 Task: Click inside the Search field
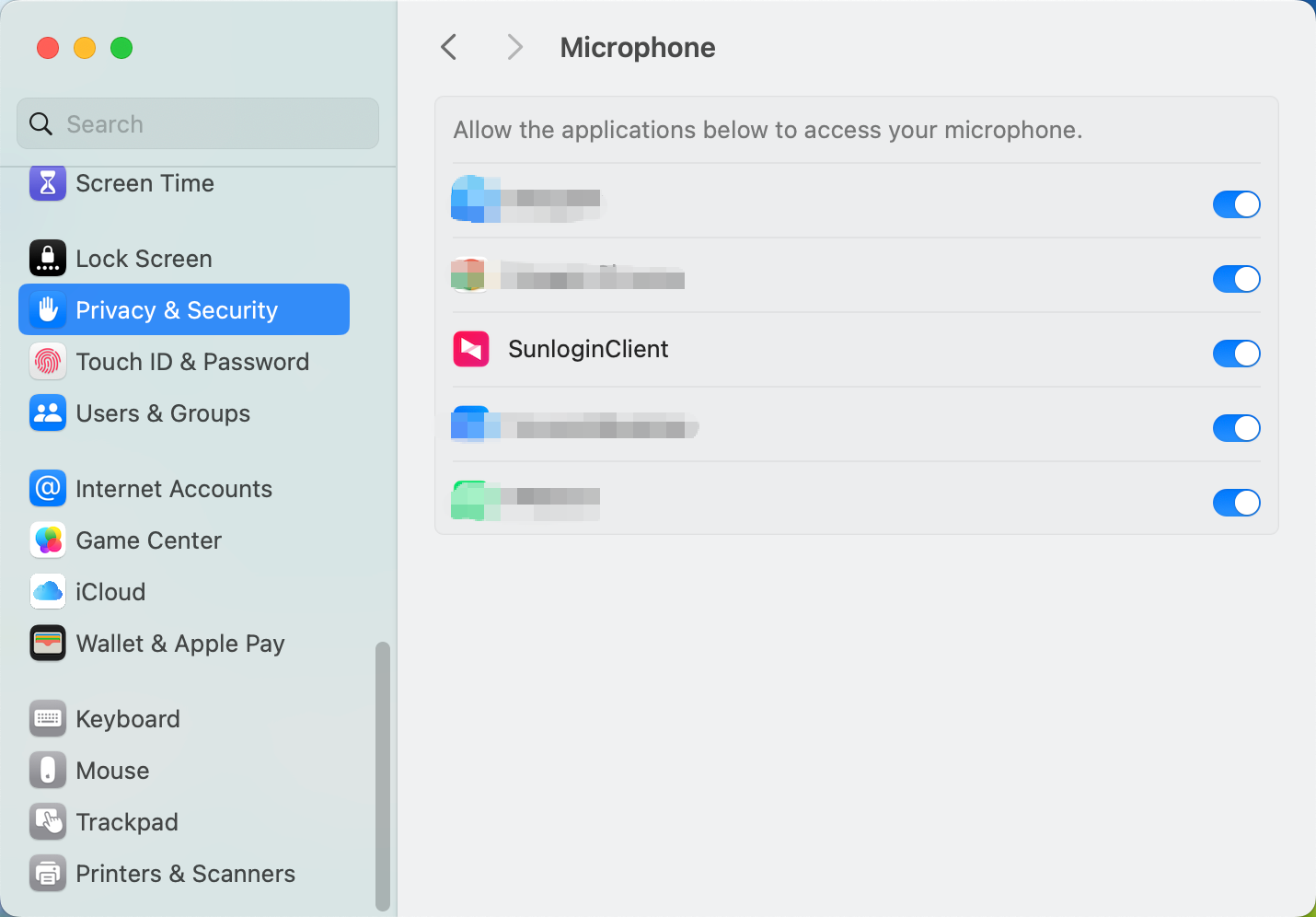point(197,123)
